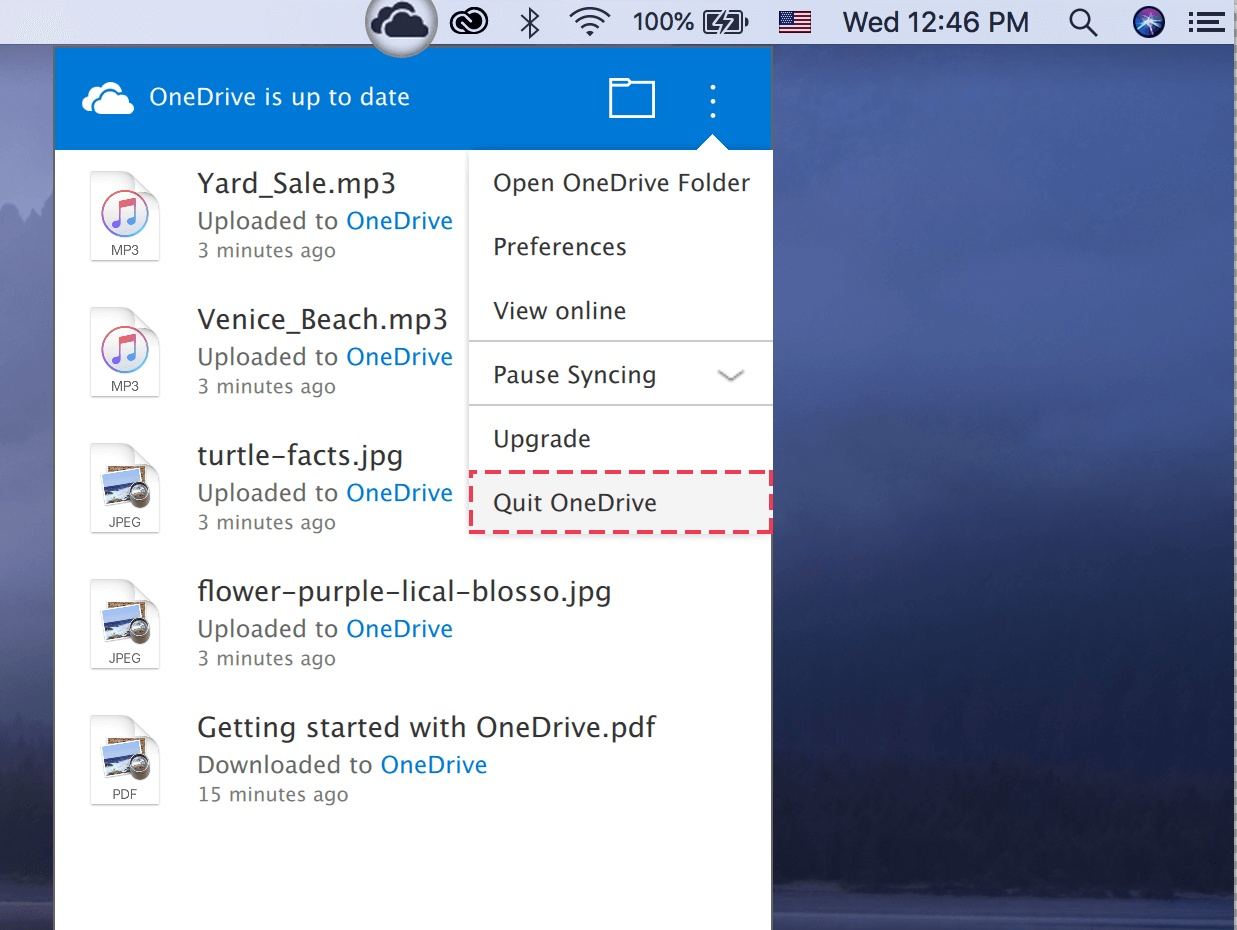The width and height of the screenshot is (1237, 930).
Task: Launch Siri from the menu bar
Action: pos(1149,22)
